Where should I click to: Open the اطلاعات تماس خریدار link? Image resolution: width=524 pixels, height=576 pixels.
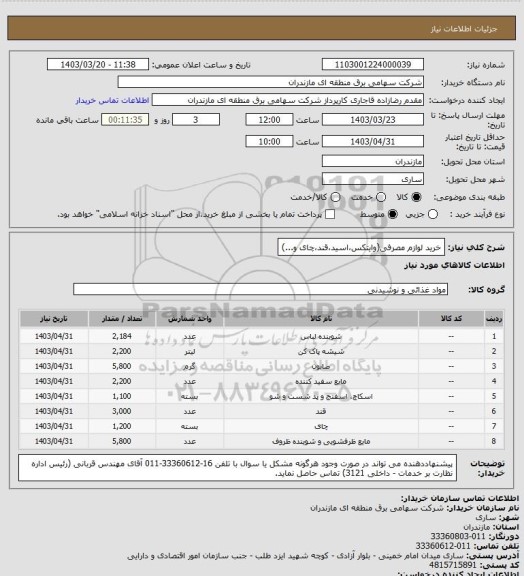pyautogui.click(x=112, y=101)
